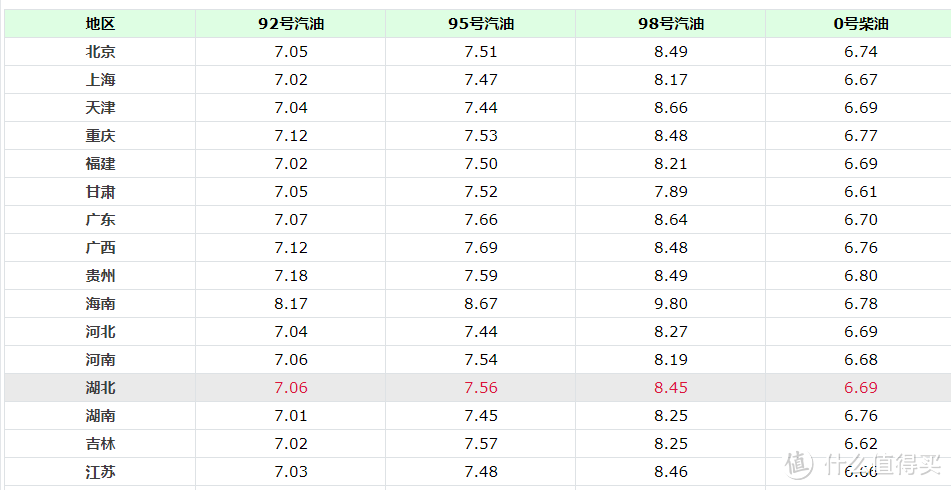The width and height of the screenshot is (951, 490).
Task: Click 广东 95号汽油 price 7.66
Action: tap(481, 220)
